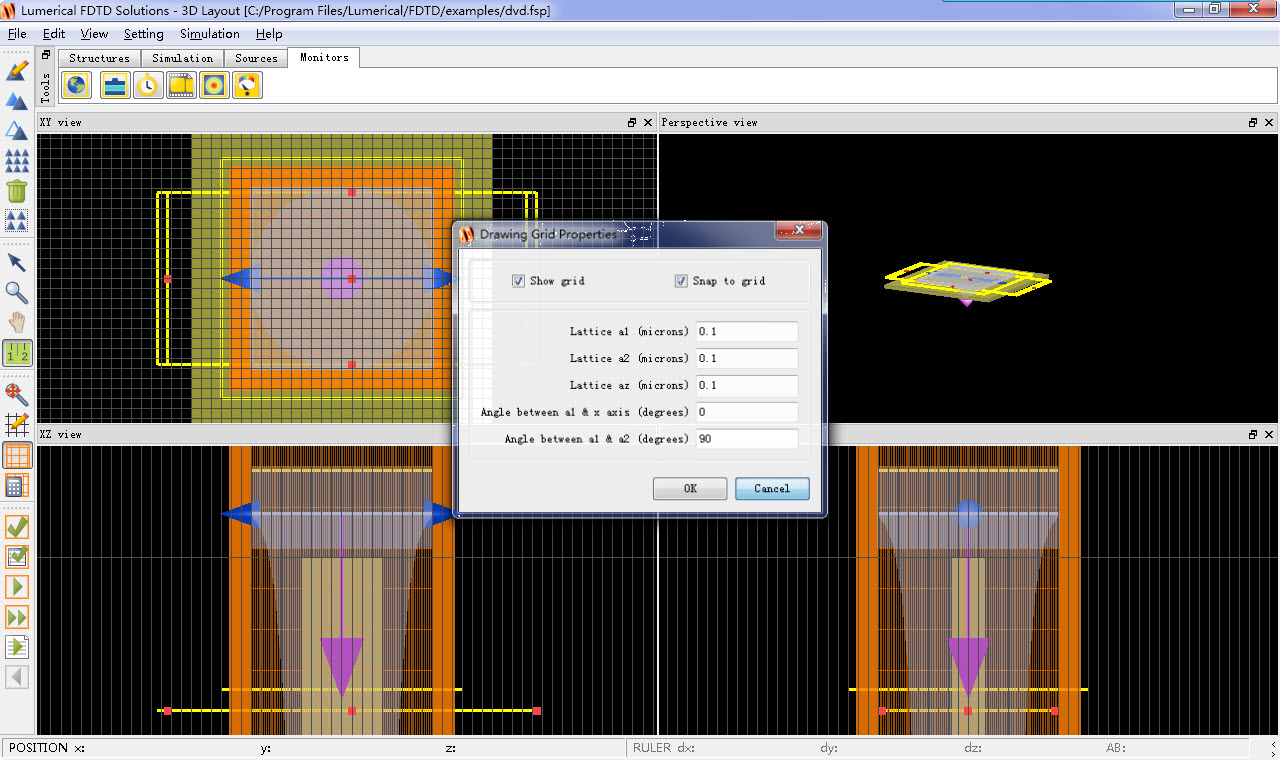
Task: Click the double green arrow Run parallel icon
Action: pyautogui.click(x=17, y=617)
